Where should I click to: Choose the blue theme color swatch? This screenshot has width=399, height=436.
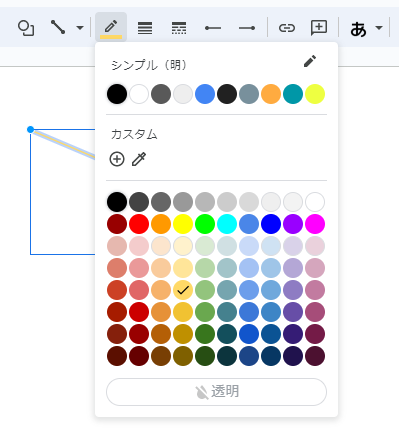(205, 94)
